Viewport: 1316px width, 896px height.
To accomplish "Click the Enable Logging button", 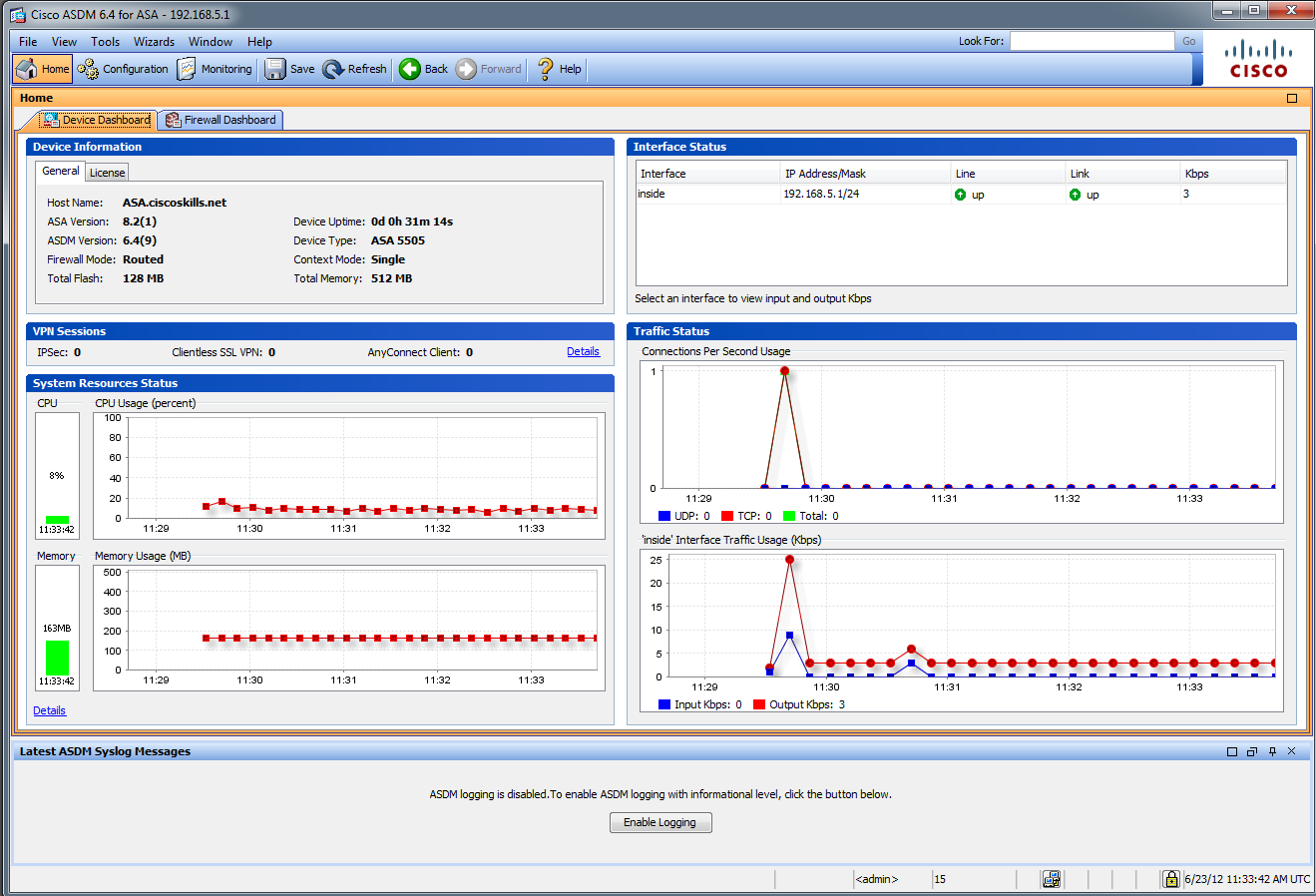I will point(660,822).
